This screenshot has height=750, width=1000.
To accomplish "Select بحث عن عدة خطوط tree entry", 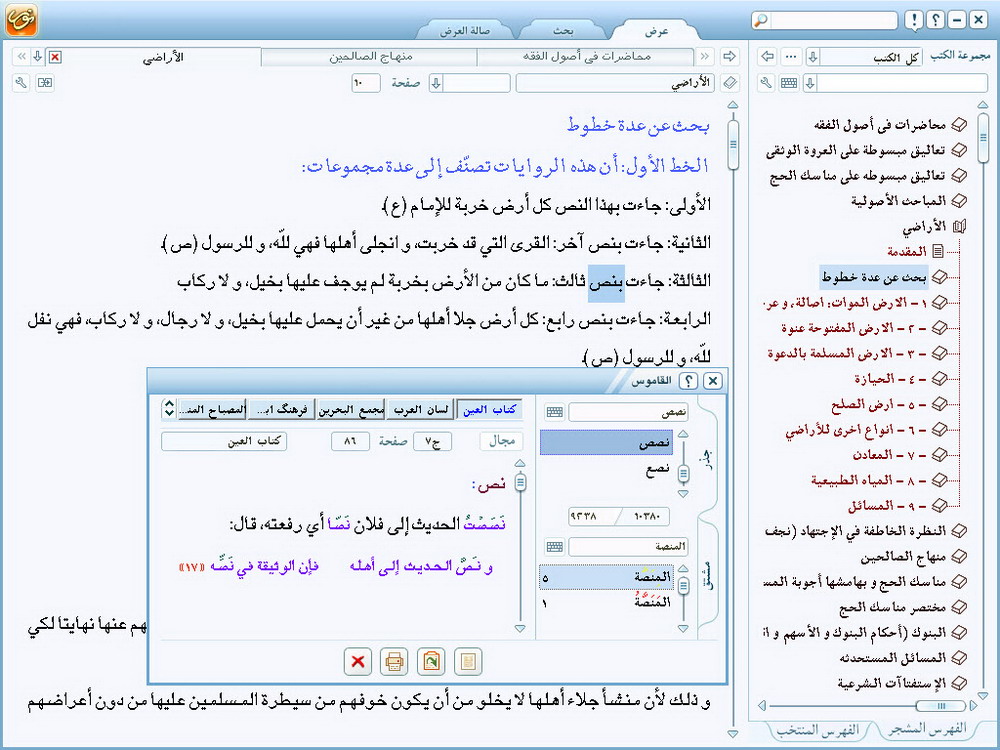I will coord(874,277).
